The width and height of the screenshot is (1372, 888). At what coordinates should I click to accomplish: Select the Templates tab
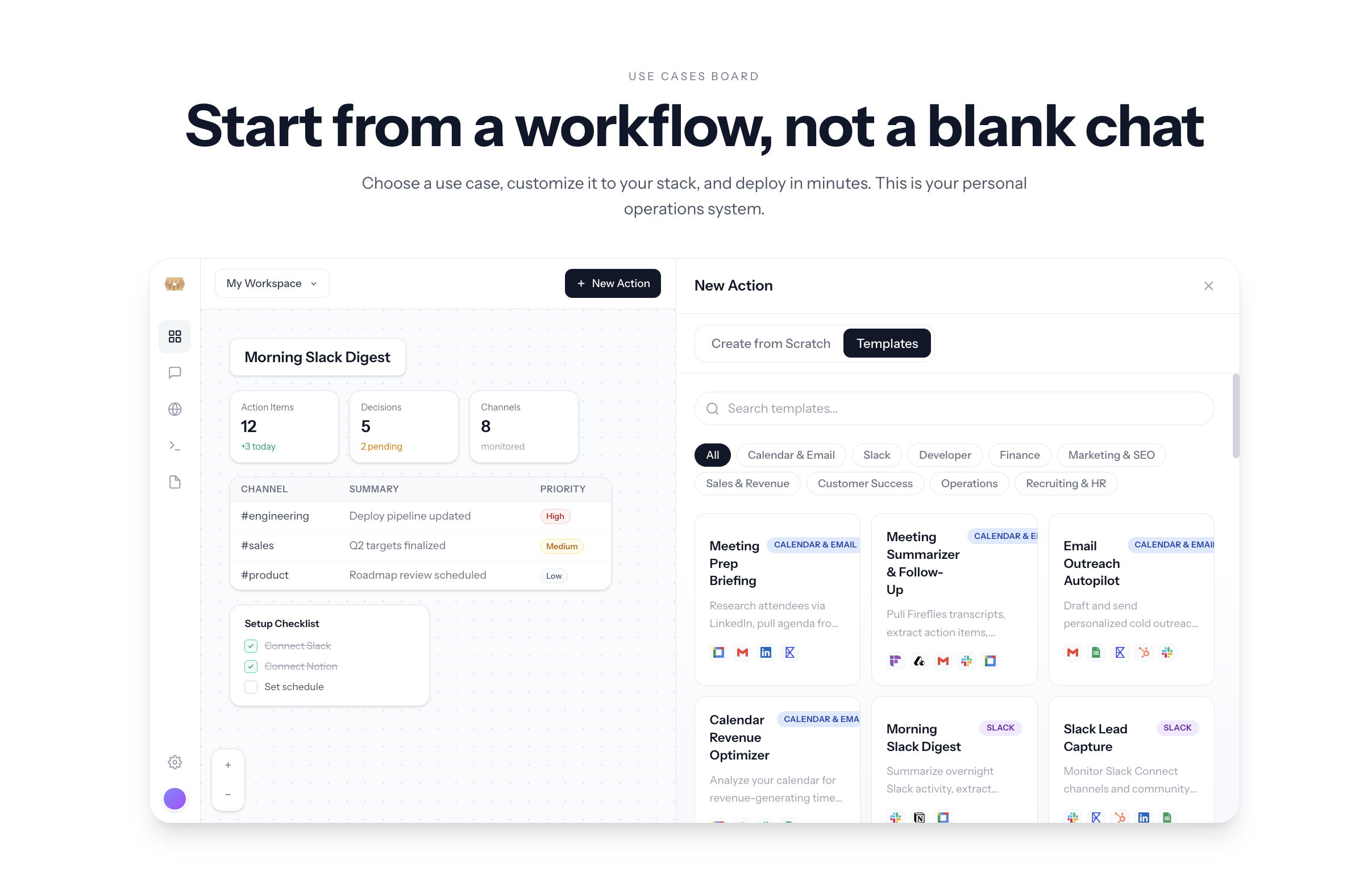point(887,343)
